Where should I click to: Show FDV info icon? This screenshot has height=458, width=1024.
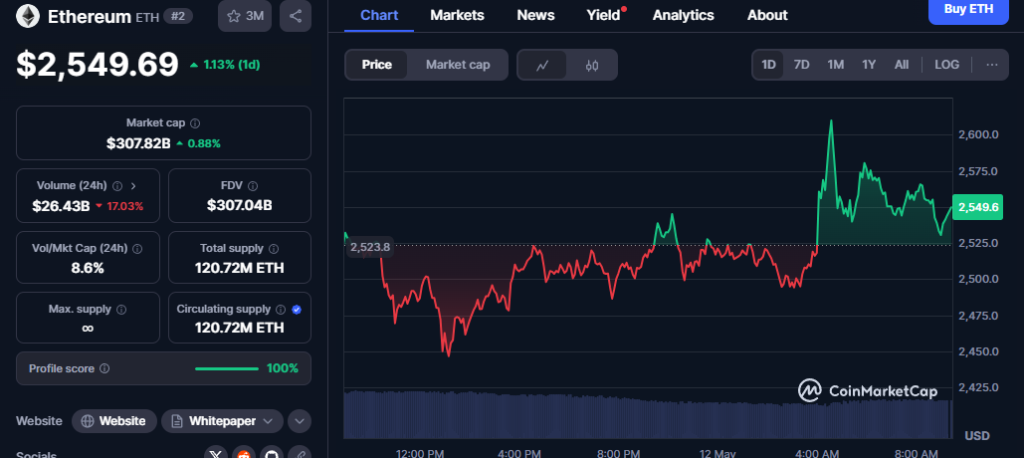point(253,186)
